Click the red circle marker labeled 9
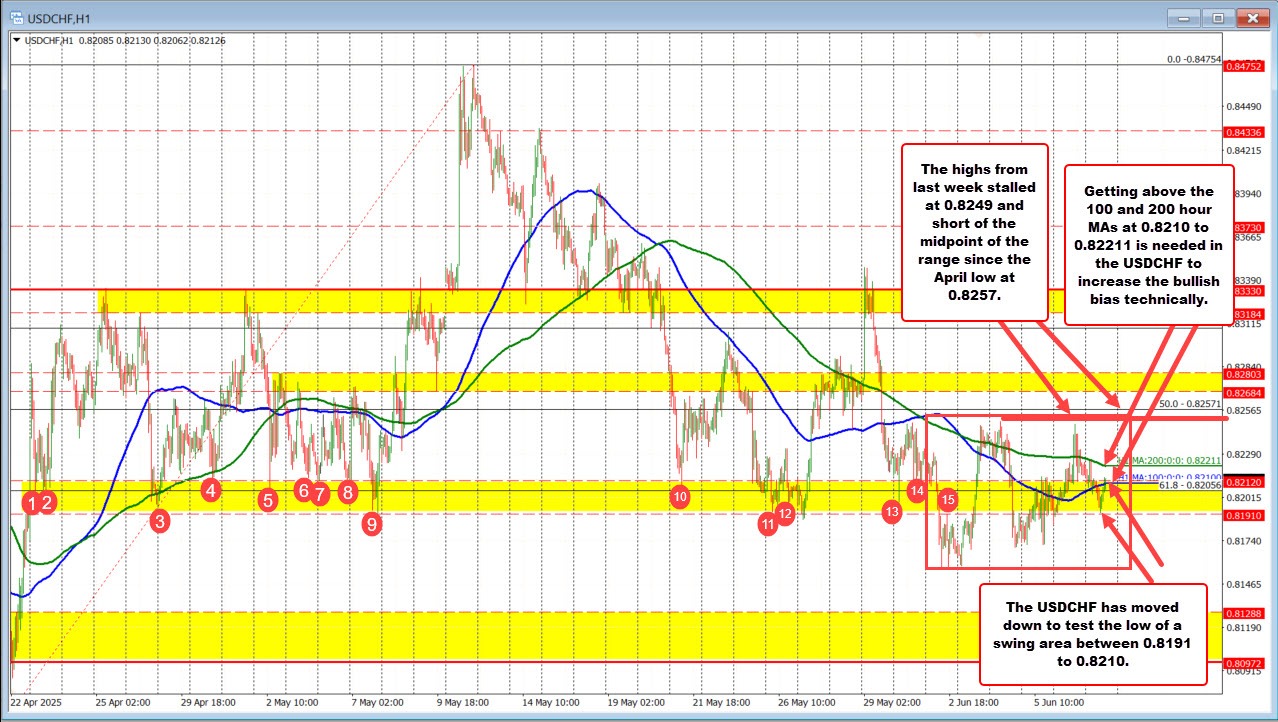Image resolution: width=1278 pixels, height=722 pixels. (371, 522)
